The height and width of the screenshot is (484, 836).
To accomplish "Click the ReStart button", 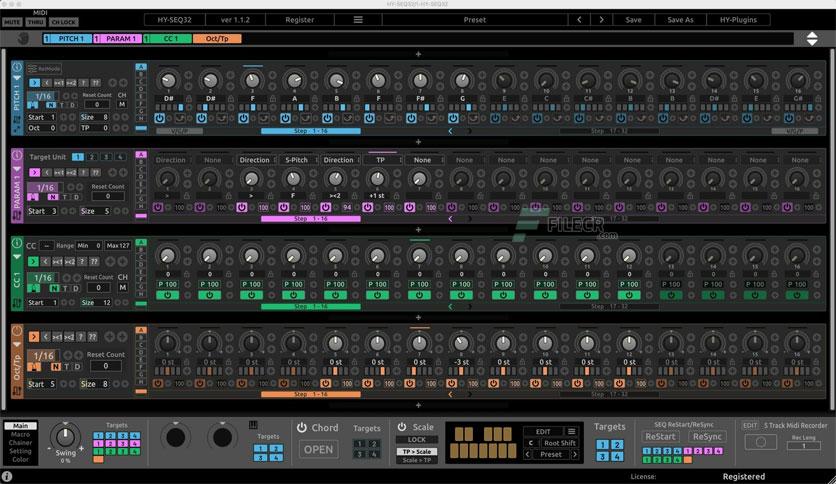I will (x=660, y=437).
